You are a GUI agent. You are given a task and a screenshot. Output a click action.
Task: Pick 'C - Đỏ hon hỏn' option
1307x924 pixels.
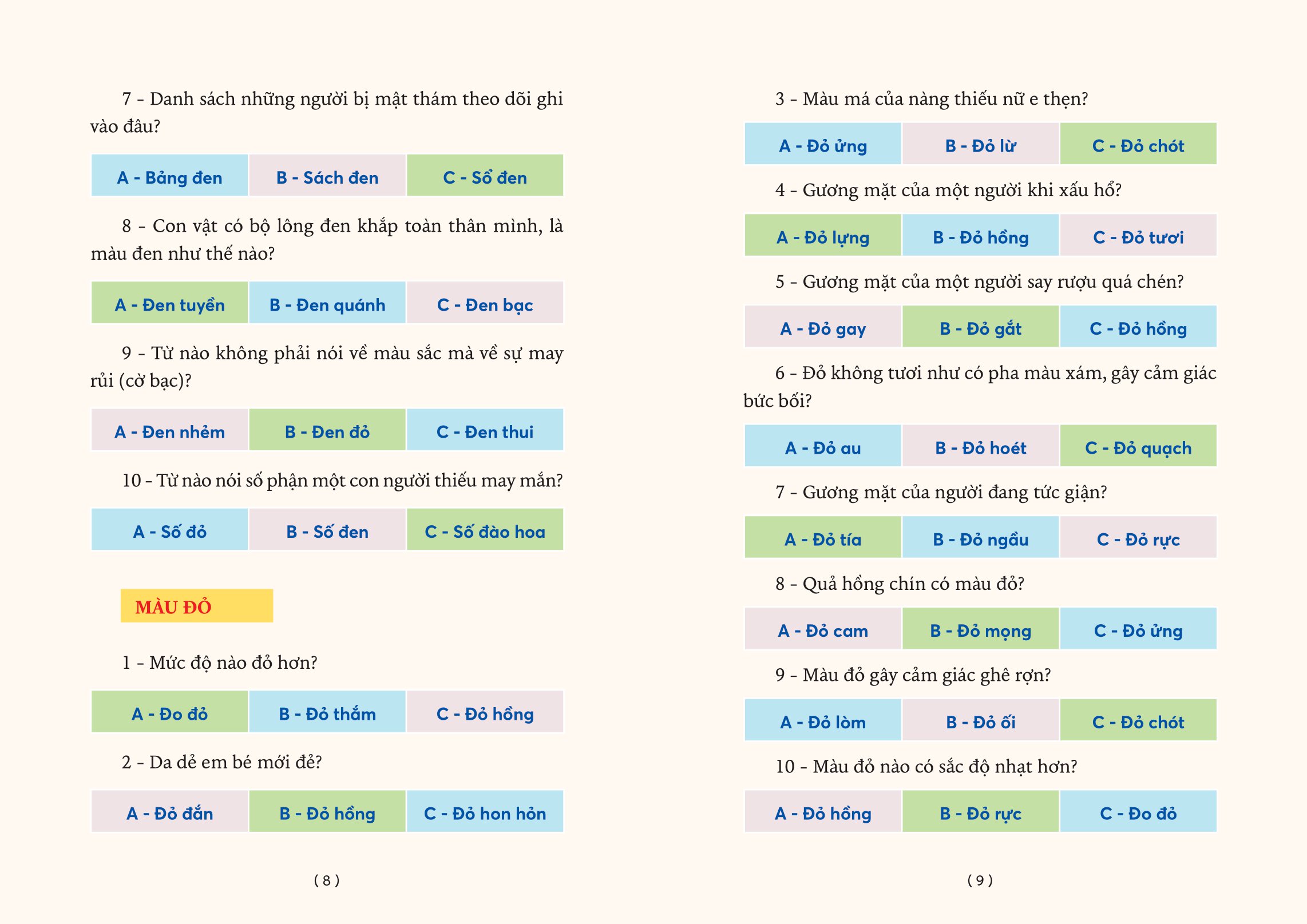pos(485,812)
